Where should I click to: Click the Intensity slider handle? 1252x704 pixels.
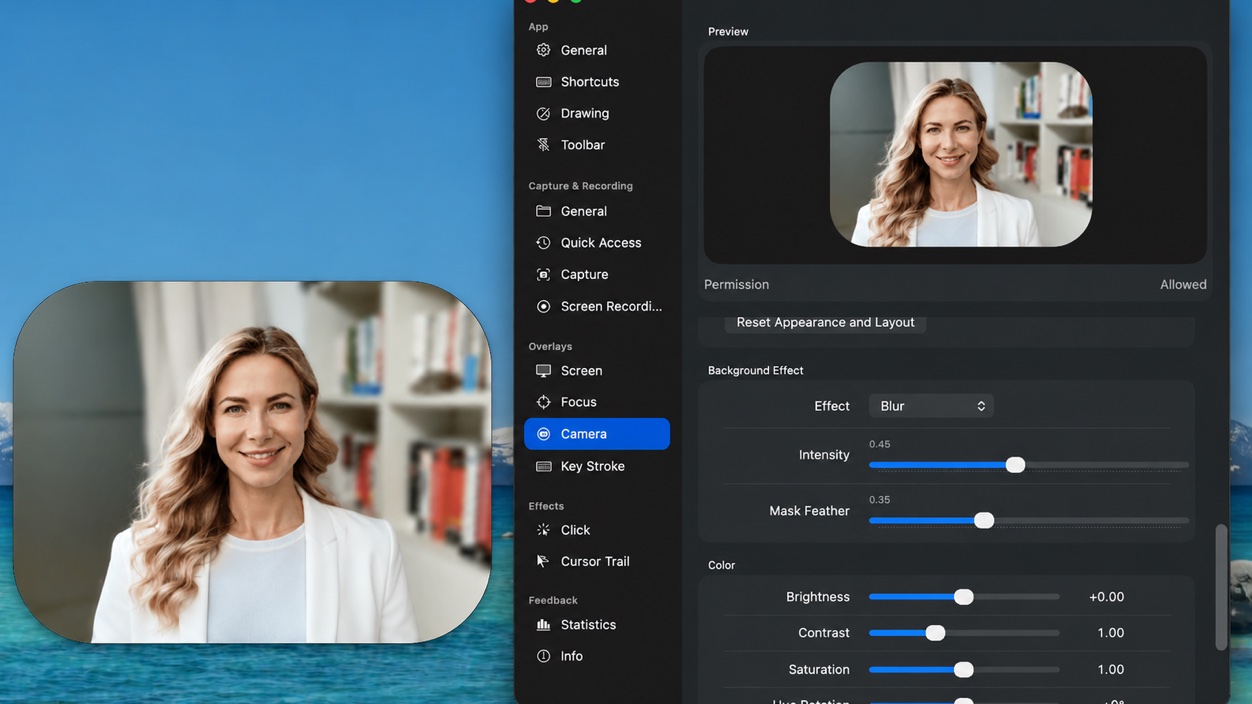pos(1015,465)
